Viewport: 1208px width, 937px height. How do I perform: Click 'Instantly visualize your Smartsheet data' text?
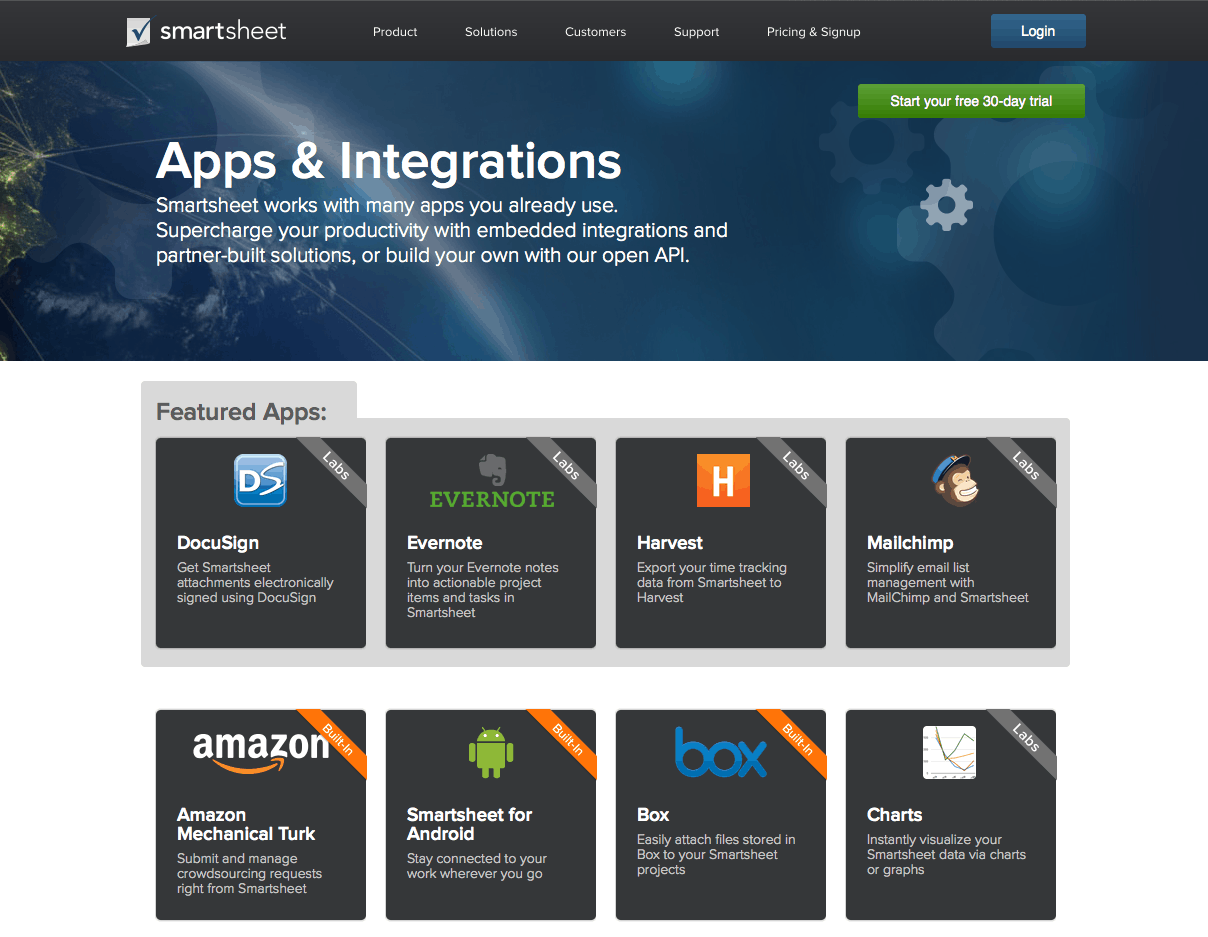click(x=946, y=854)
